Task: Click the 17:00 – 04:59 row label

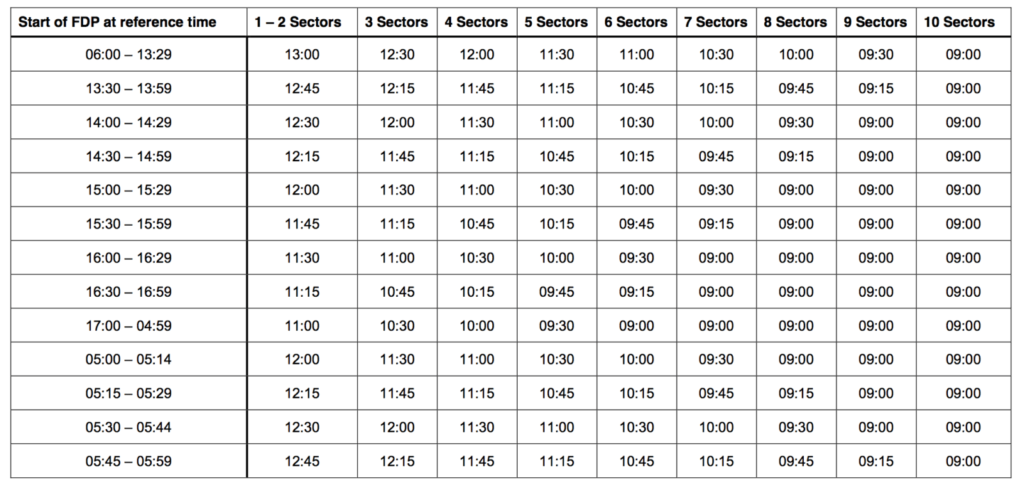Action: pyautogui.click(x=129, y=326)
